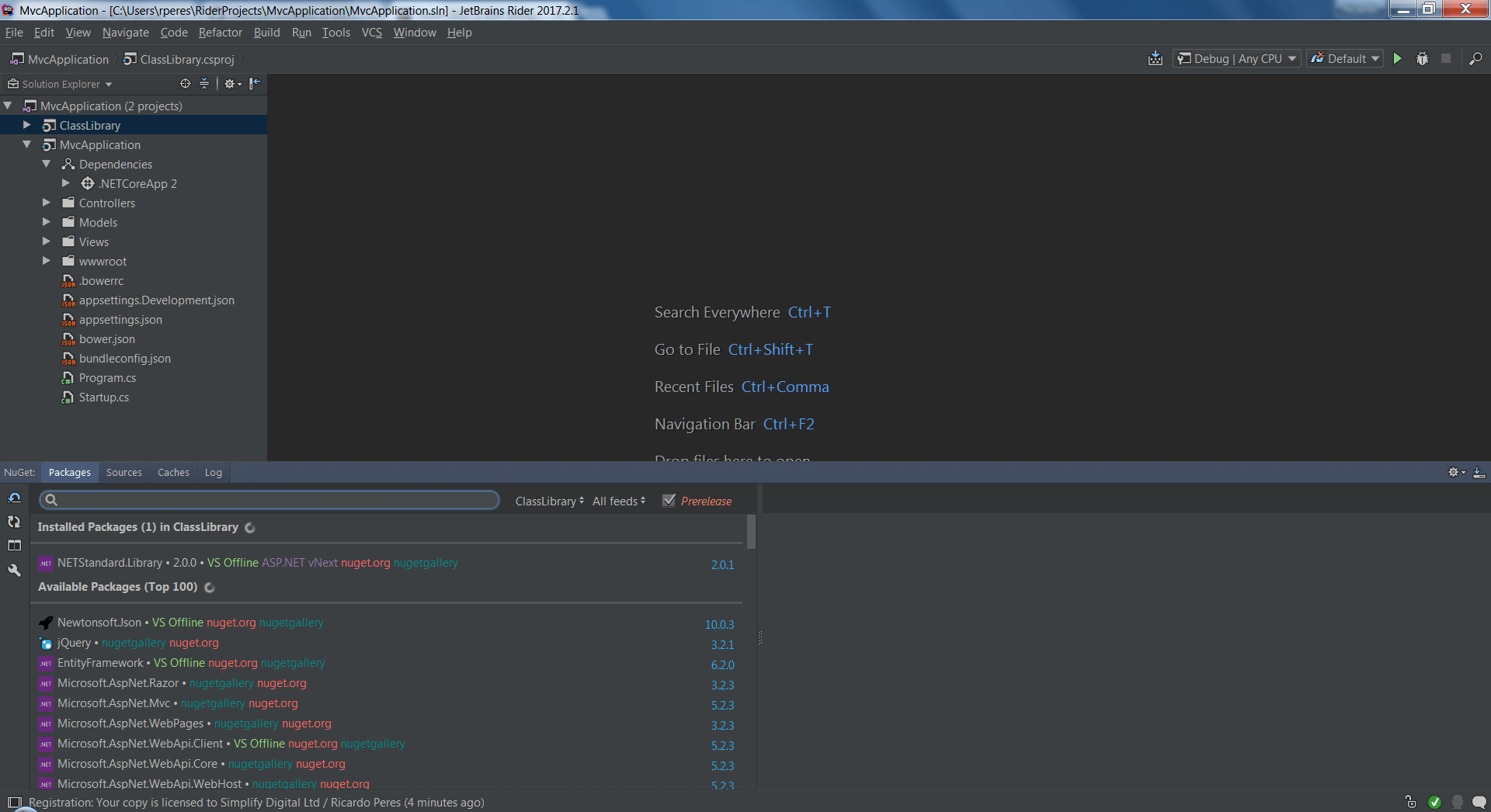The width and height of the screenshot is (1491, 812).
Task: Open the Build menu
Action: [266, 33]
